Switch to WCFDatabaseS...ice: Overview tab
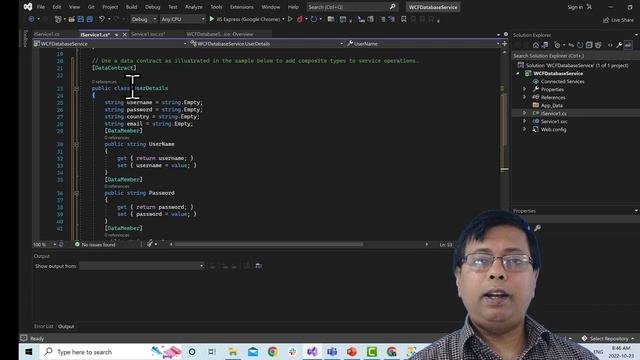 [x=220, y=34]
